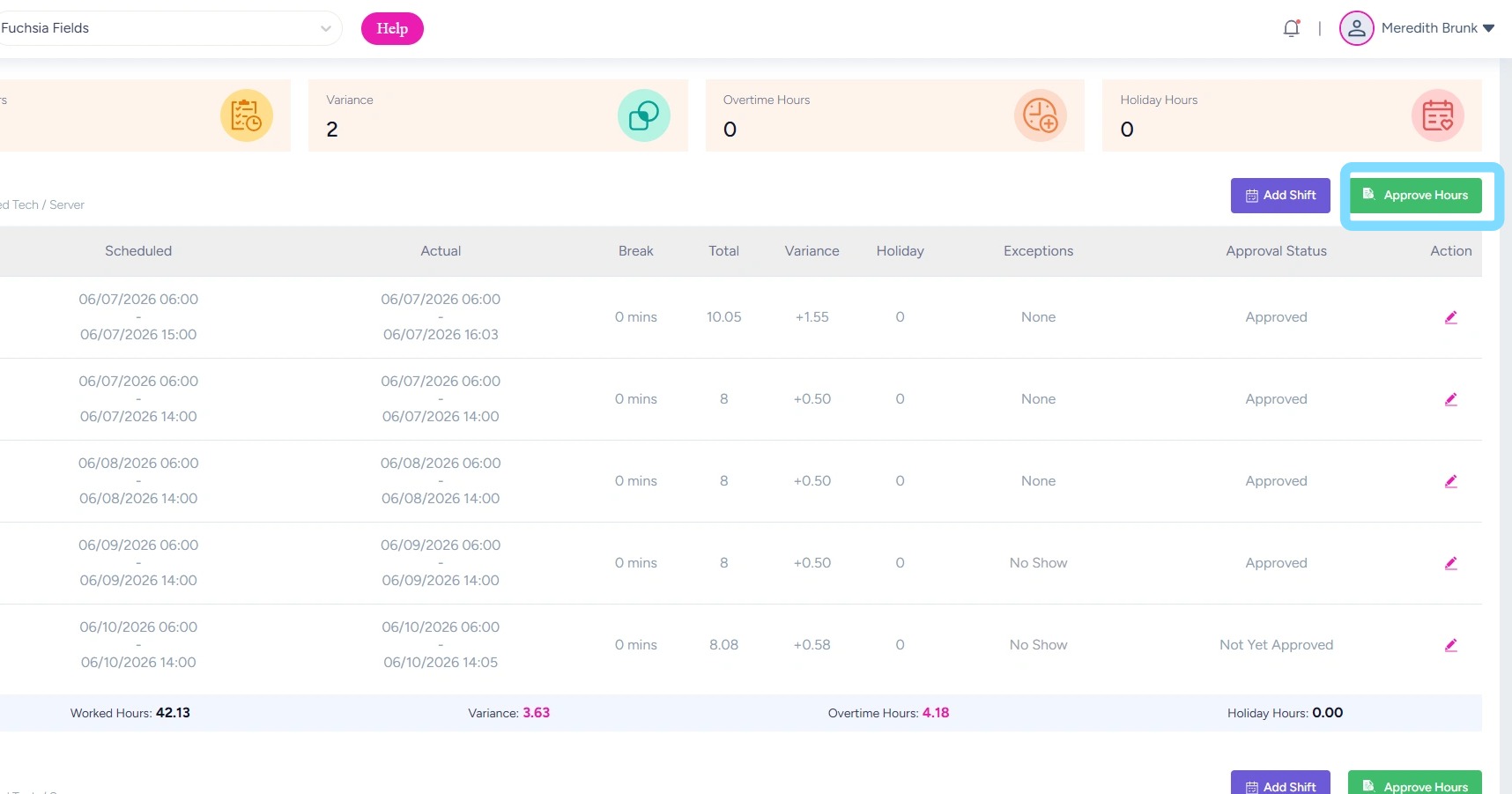Click the Overtime Hours clock icon
The height and width of the screenshot is (794, 1512).
coord(1041,115)
